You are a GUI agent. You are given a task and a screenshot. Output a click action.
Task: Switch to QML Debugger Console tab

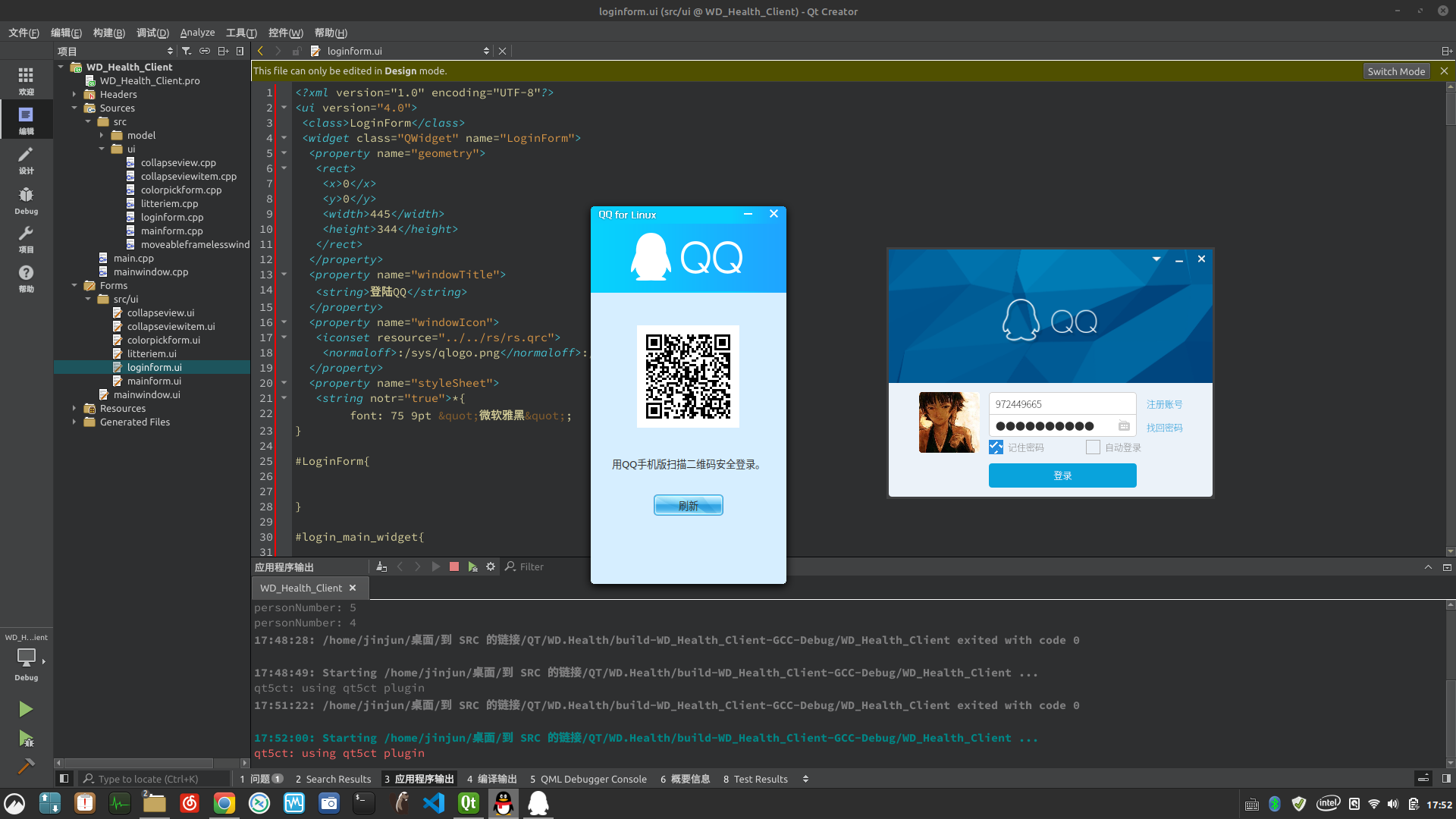[x=588, y=779]
